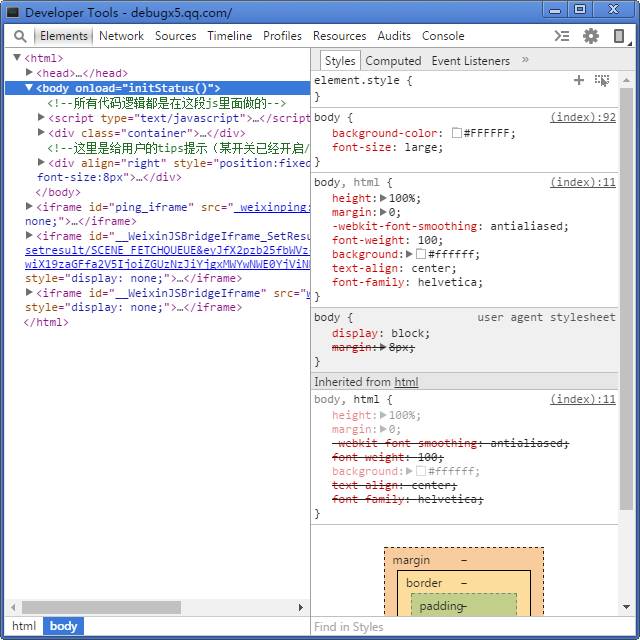The width and height of the screenshot is (640, 640).
Task: Switch to the Network tab
Action: point(121,36)
